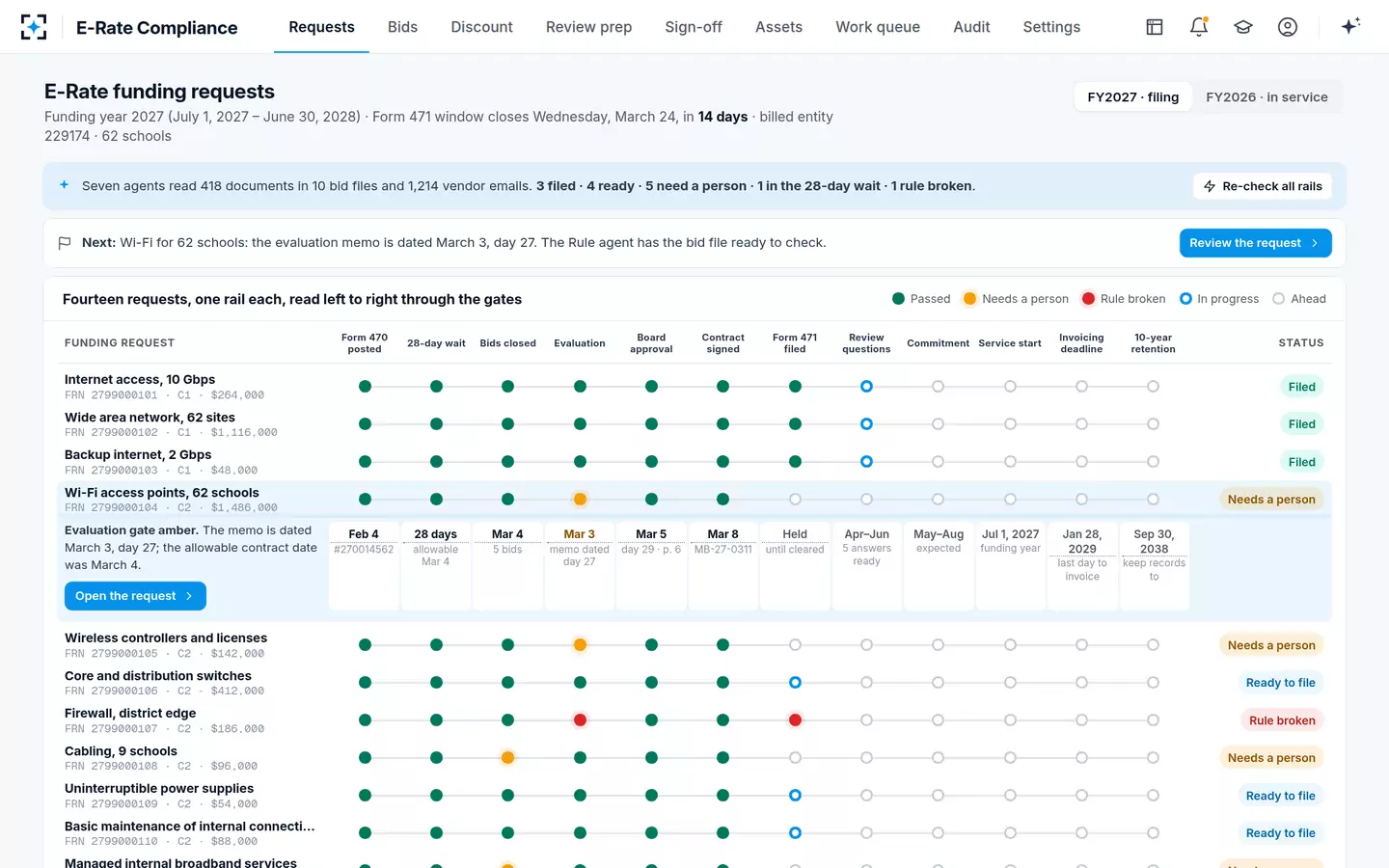This screenshot has width=1389, height=868.
Task: Click amber Evaluation dot on Wireless controllers row
Action: pyautogui.click(x=580, y=645)
